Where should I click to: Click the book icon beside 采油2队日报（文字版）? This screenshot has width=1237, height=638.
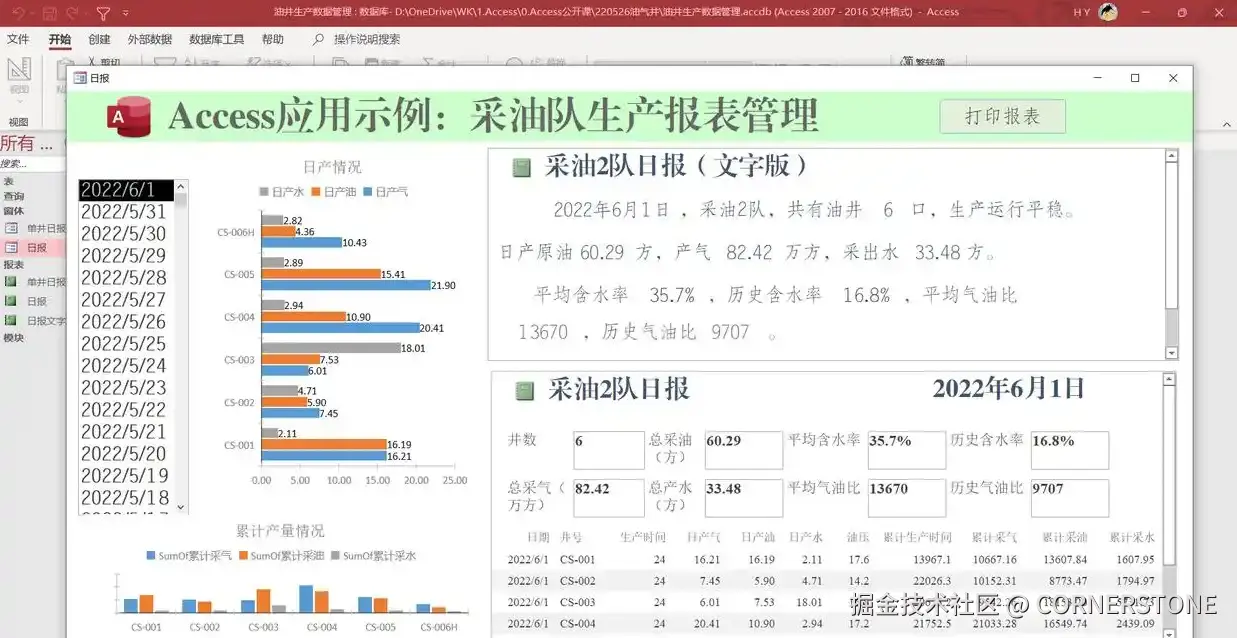tap(521, 167)
